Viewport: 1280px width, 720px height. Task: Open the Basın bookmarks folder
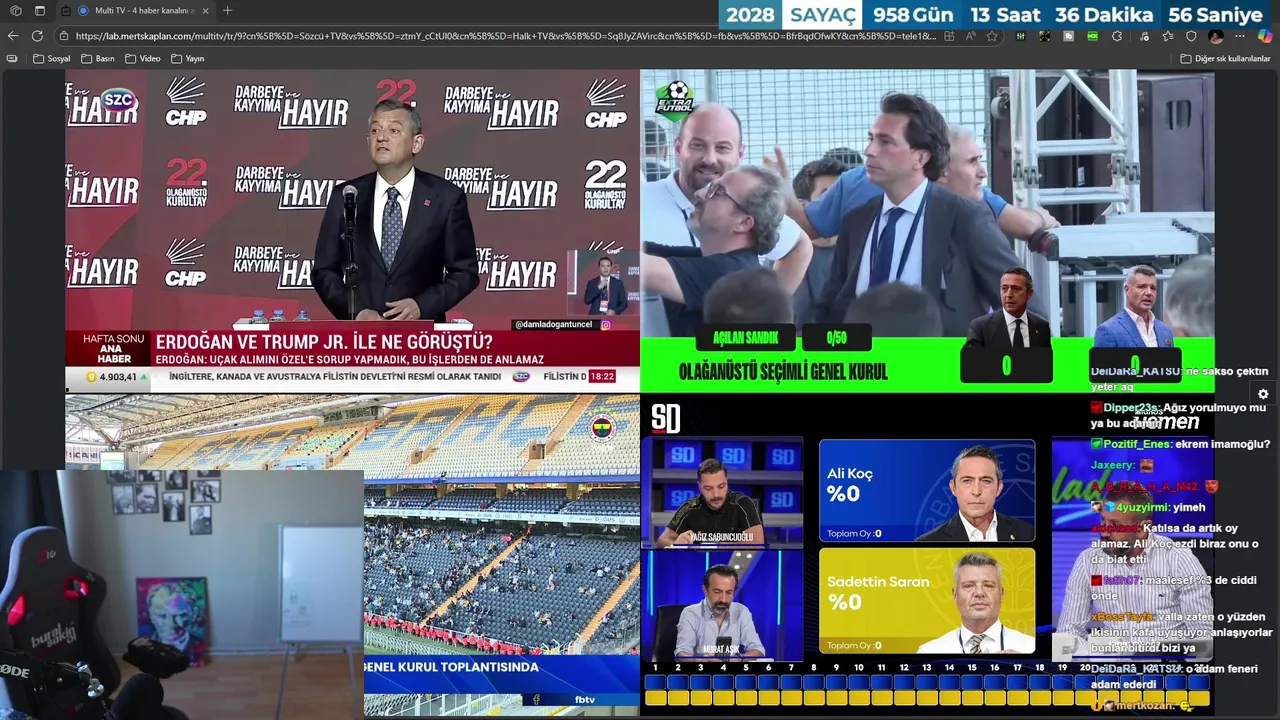[x=97, y=58]
